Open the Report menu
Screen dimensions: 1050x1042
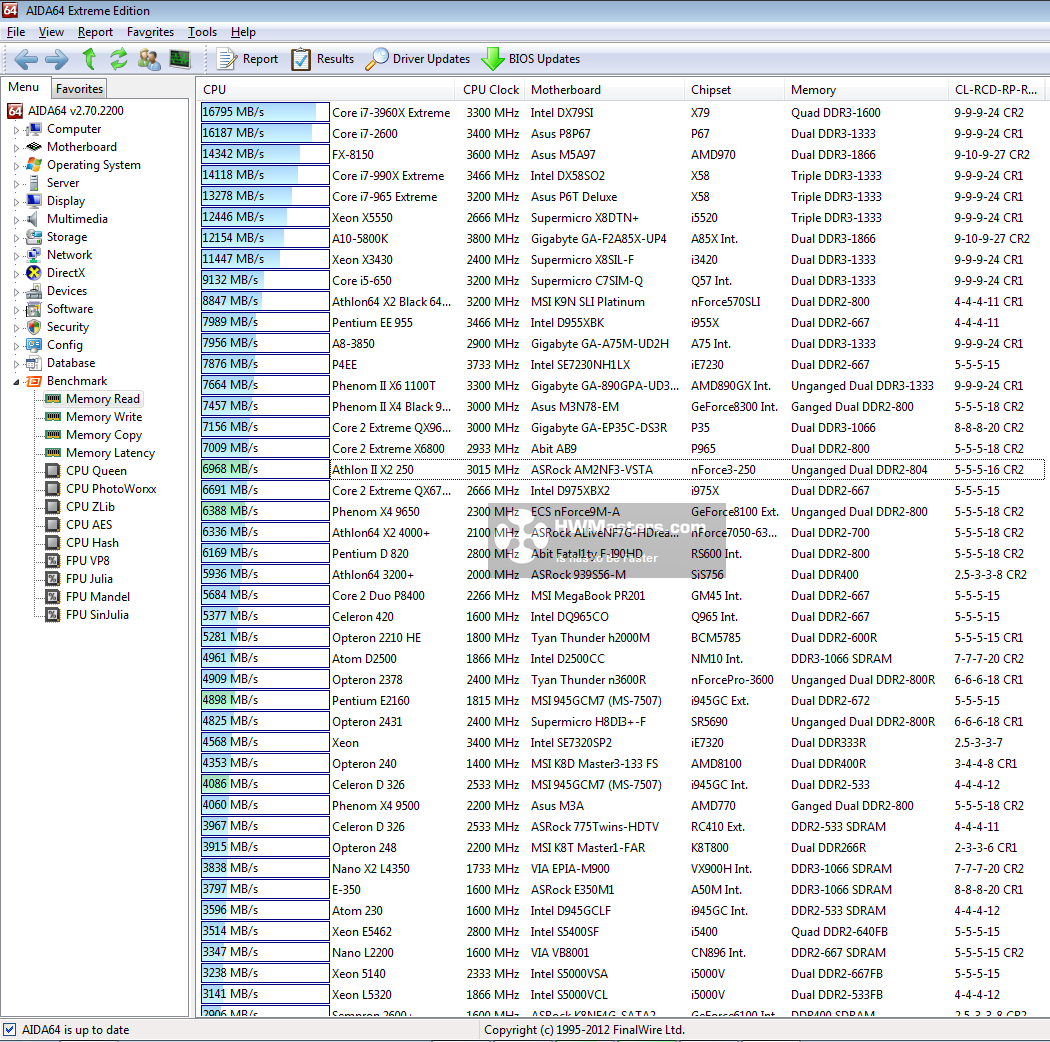[95, 32]
